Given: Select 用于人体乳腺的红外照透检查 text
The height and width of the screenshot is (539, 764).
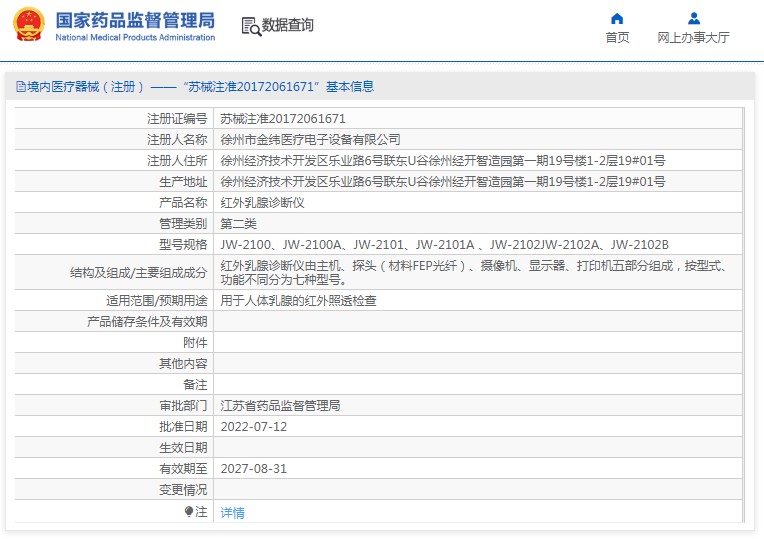Looking at the screenshot, I should point(298,301).
